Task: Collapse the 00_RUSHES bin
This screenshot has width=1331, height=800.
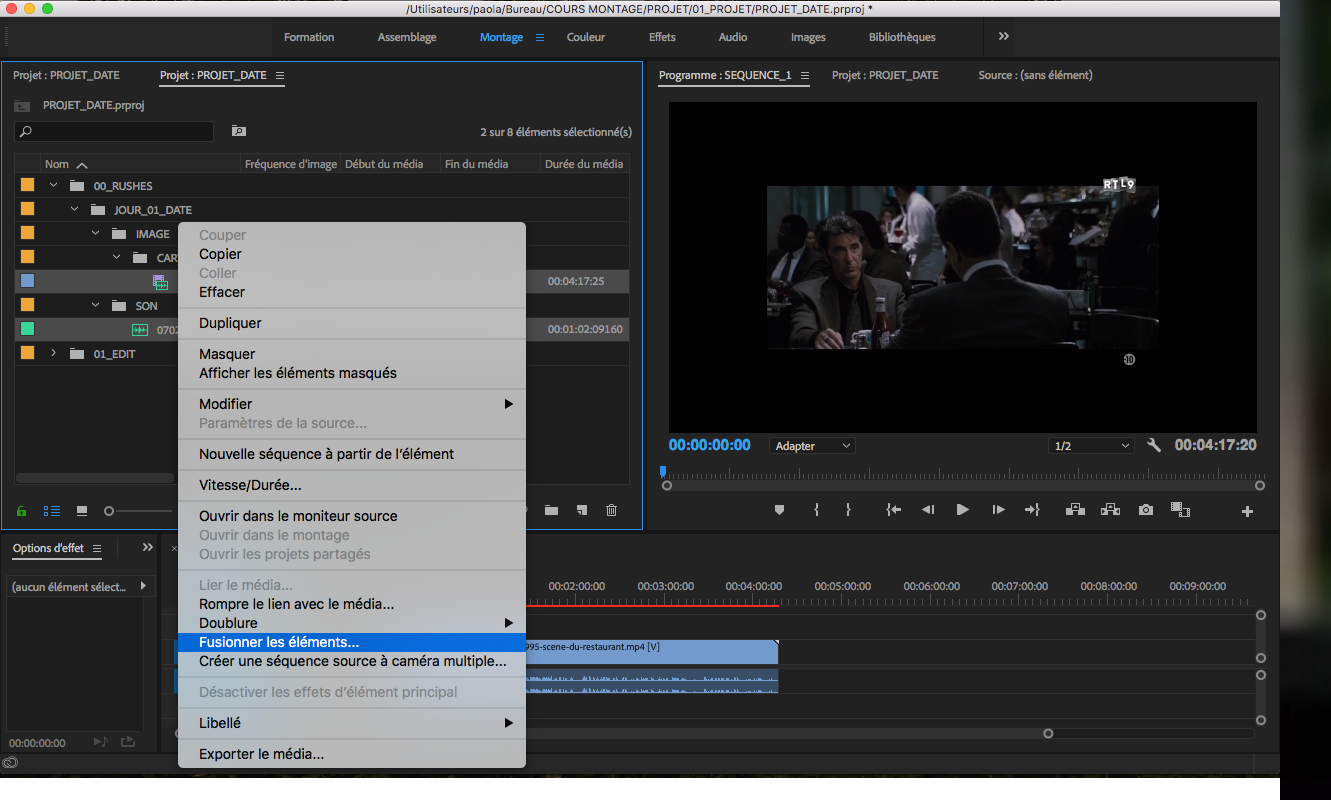Action: tap(54, 185)
